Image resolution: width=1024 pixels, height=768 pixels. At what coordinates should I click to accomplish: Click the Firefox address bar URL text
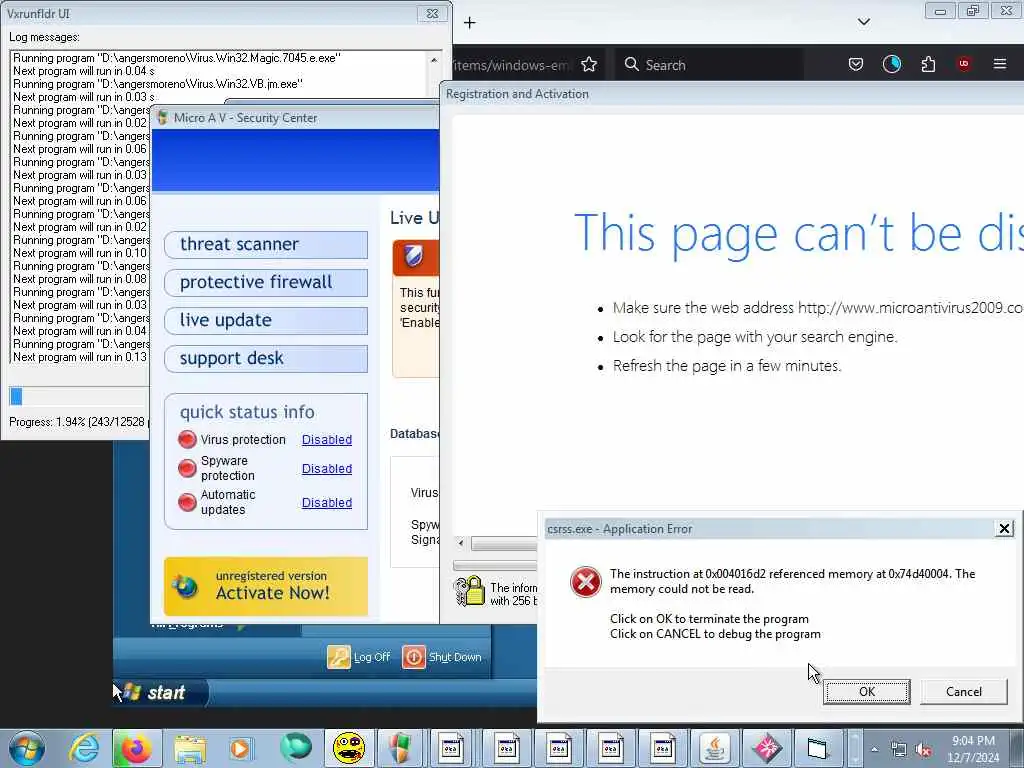click(x=511, y=65)
